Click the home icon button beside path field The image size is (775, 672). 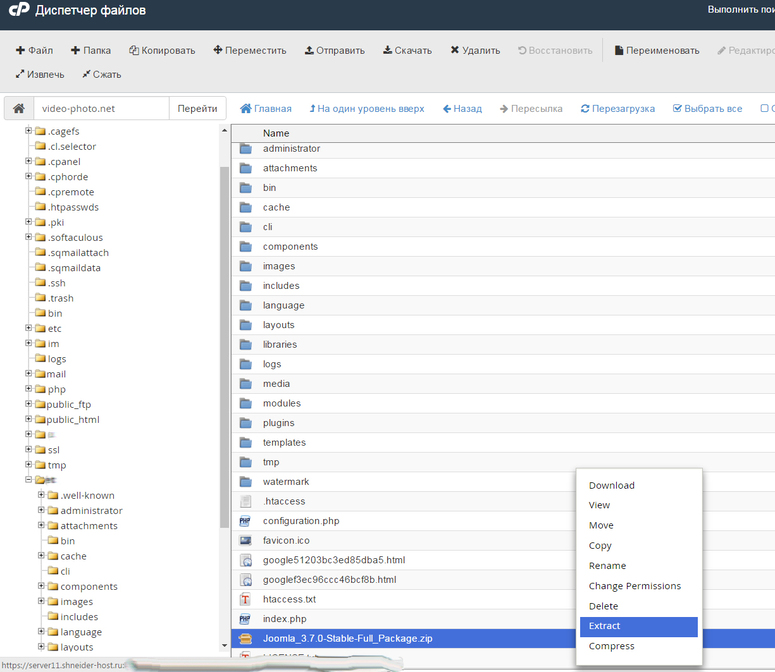point(18,109)
